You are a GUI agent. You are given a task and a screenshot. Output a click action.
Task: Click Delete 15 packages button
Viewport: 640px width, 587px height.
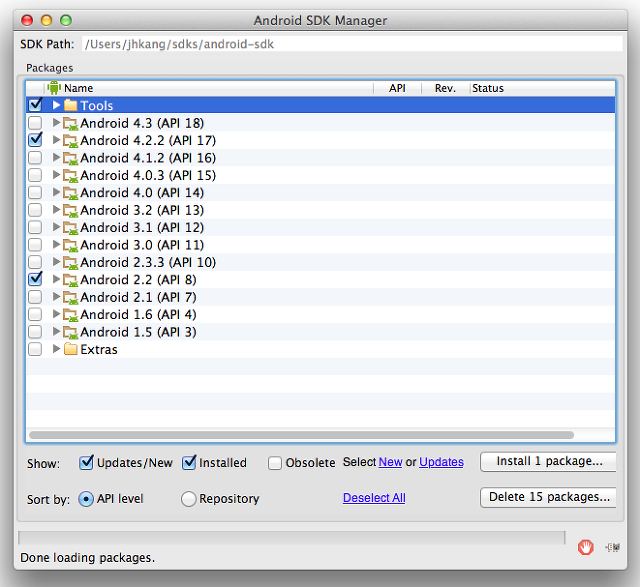click(549, 497)
